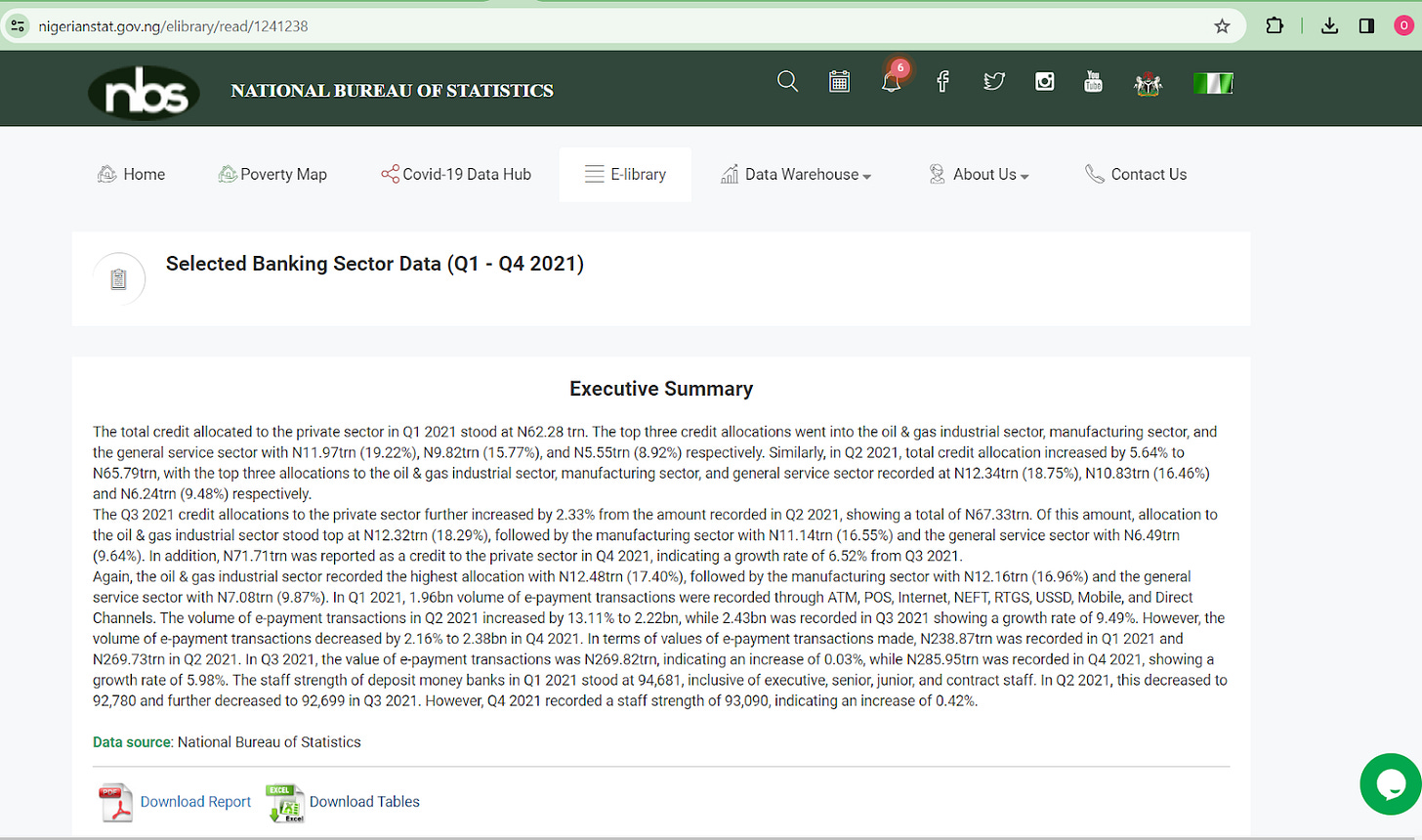Click the Contact Us phone icon
Viewport: 1422px width, 840px height.
coord(1094,174)
